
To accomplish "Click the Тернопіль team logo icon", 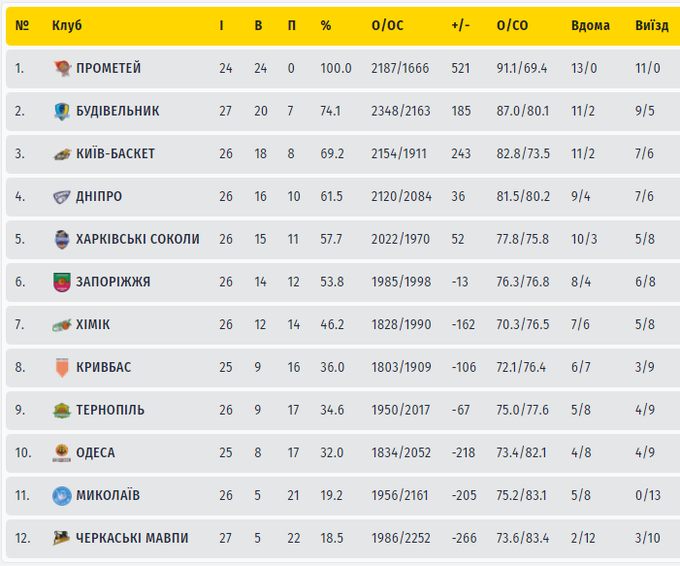I will tap(62, 410).
